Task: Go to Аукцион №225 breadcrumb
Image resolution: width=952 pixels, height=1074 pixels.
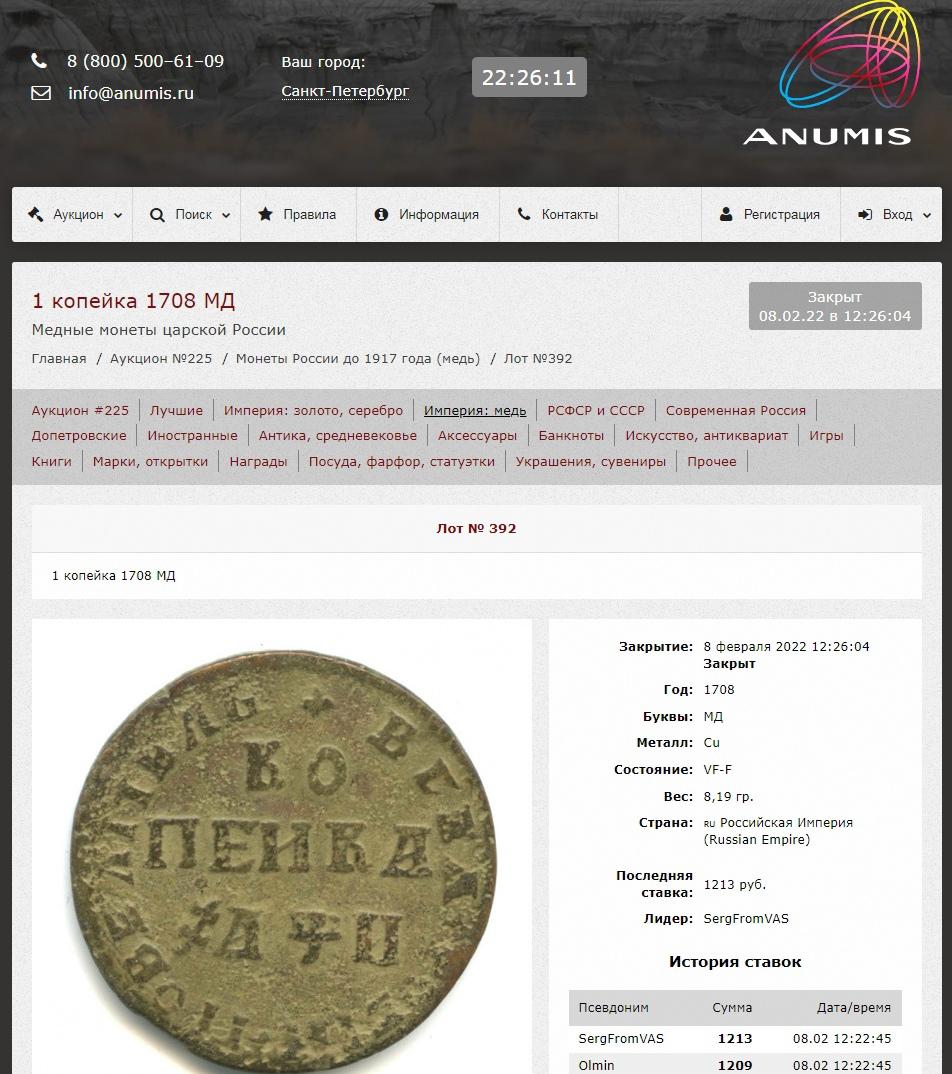Action: click(x=161, y=358)
